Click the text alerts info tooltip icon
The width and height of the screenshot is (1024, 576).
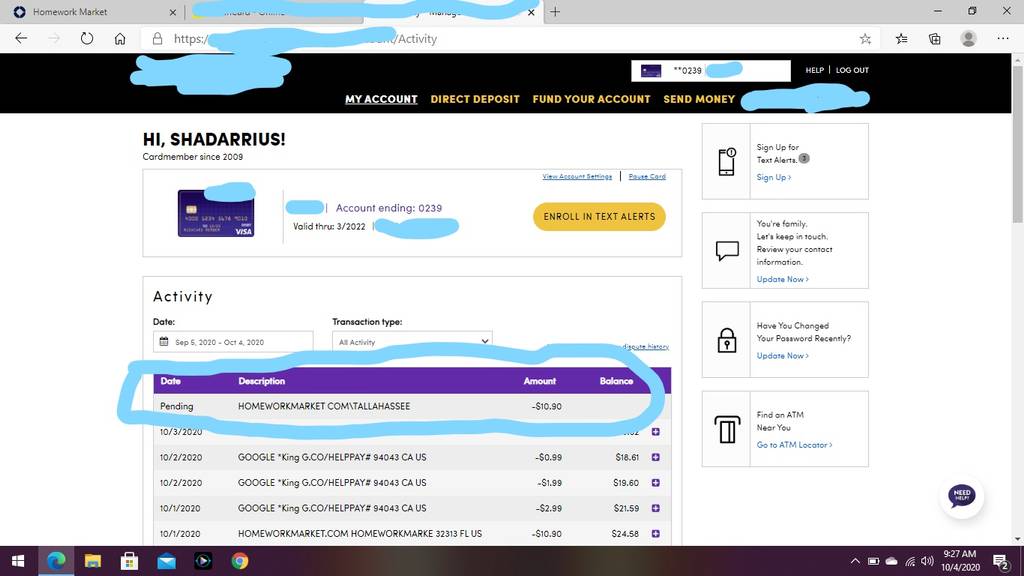coord(804,159)
